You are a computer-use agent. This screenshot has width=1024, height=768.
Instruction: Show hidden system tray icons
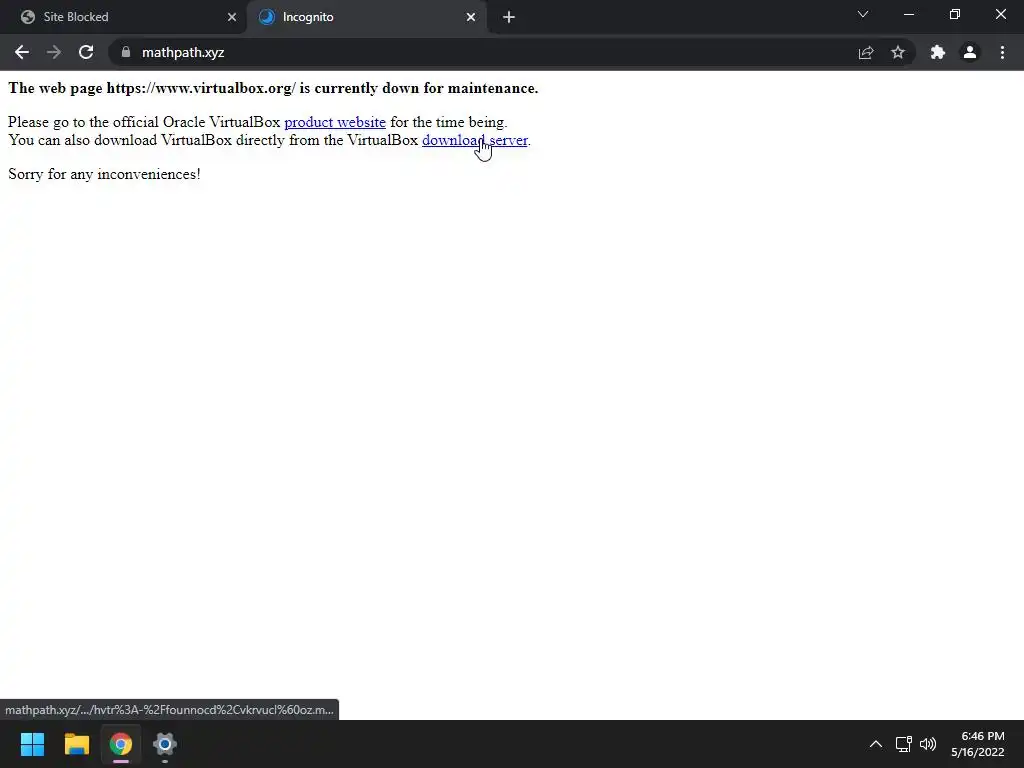(876, 744)
